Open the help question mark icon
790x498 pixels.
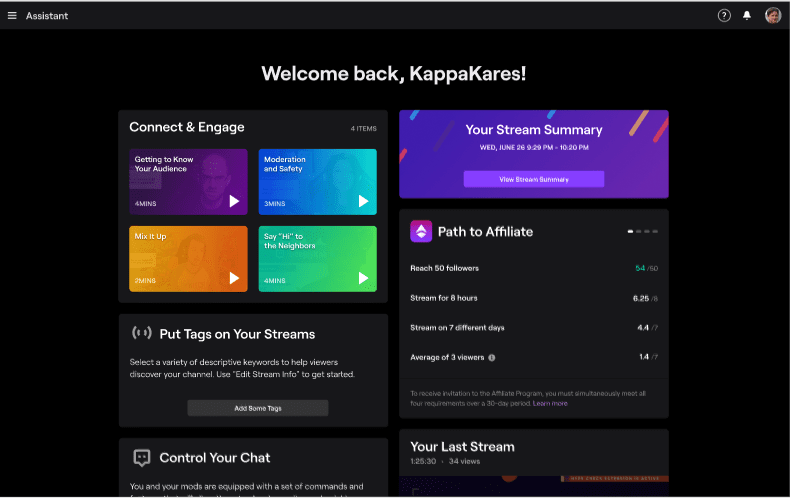(724, 16)
